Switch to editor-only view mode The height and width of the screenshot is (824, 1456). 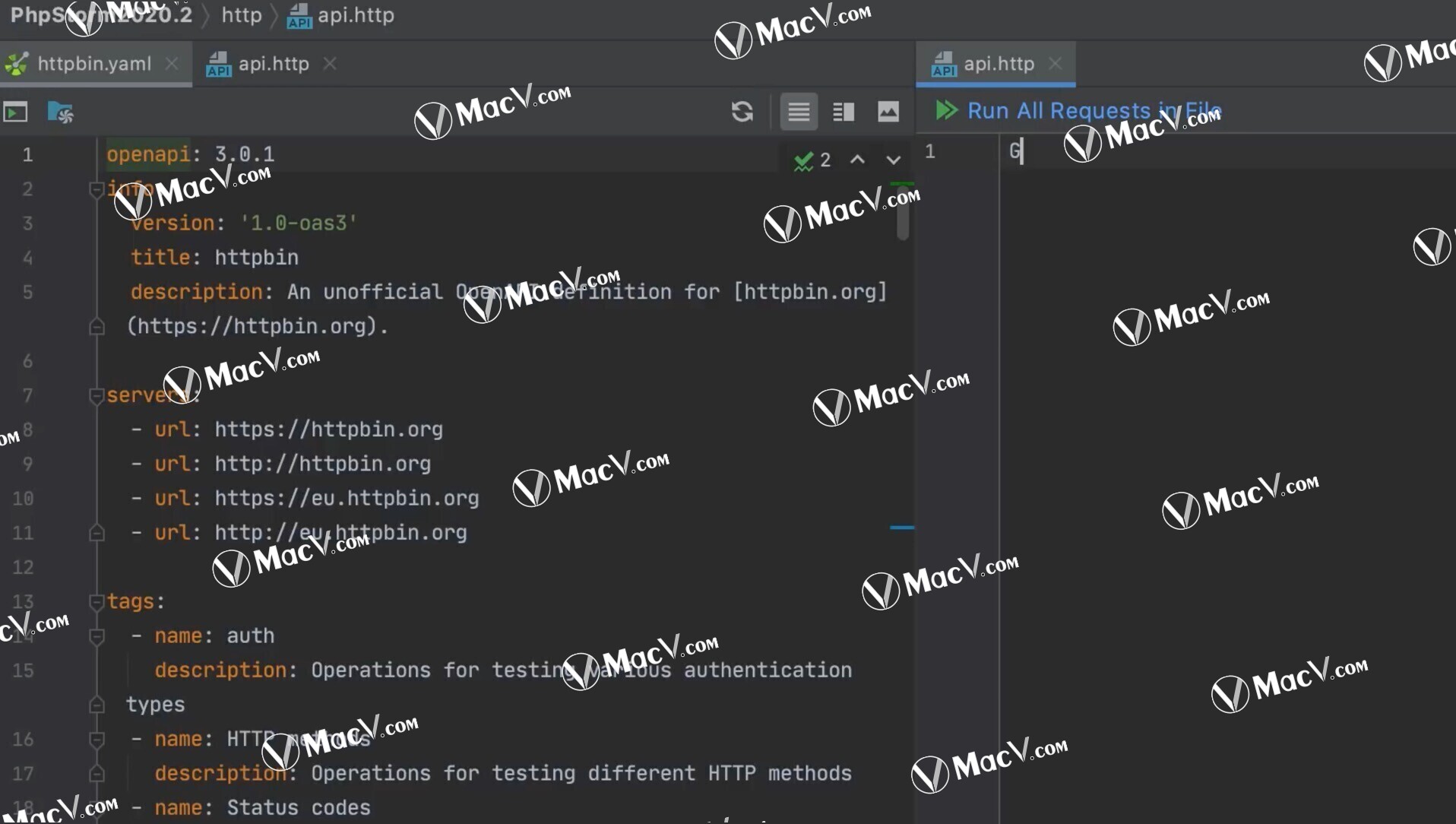799,112
